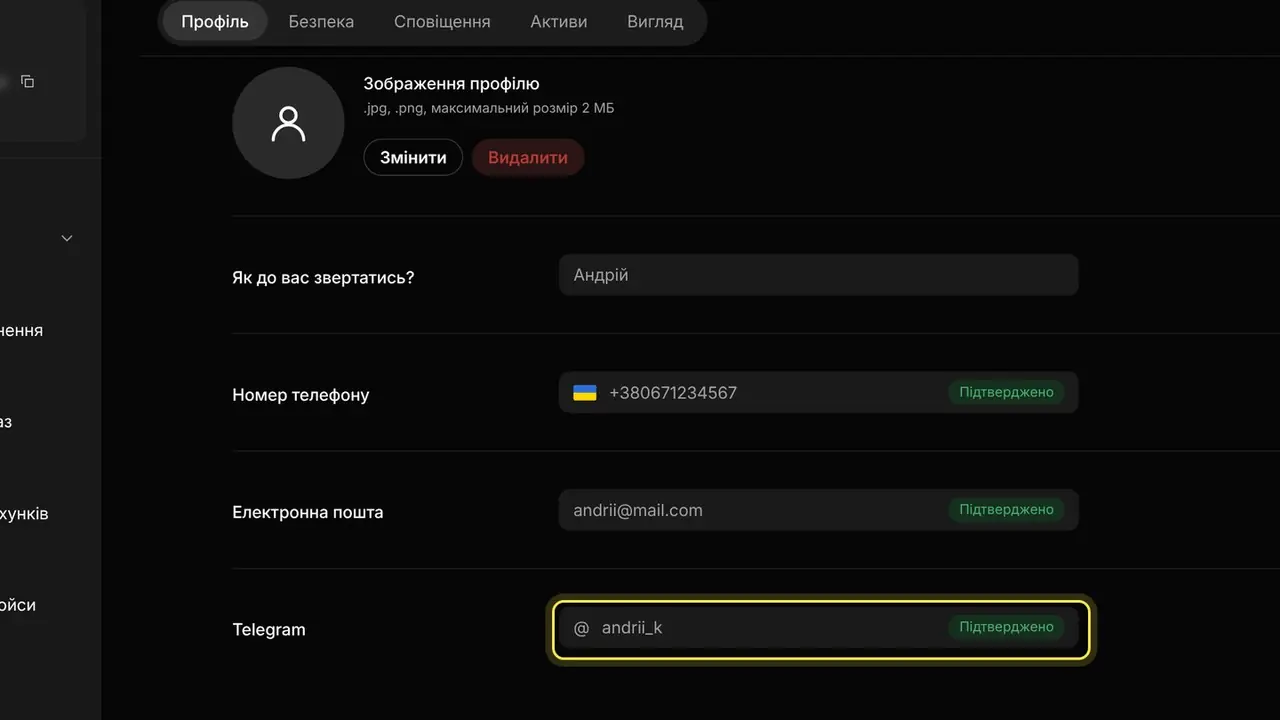The image size is (1280, 720).
Task: Click Підтверджено badge in phone number row
Action: [1006, 392]
